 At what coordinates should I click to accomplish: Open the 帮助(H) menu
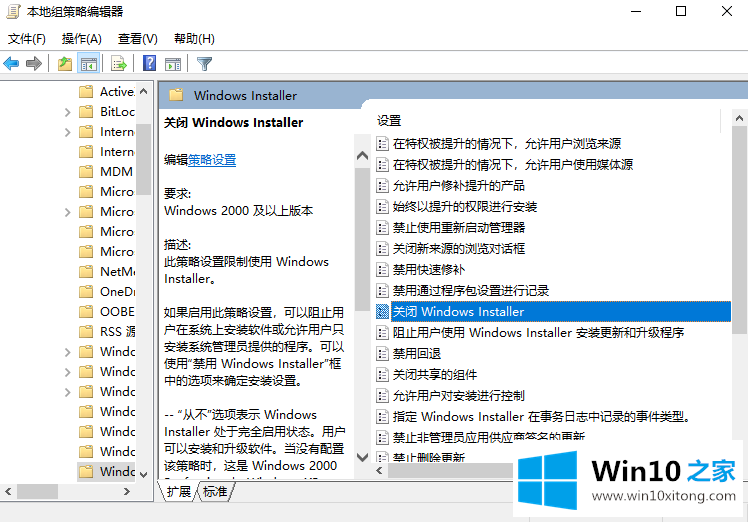pyautogui.click(x=194, y=39)
